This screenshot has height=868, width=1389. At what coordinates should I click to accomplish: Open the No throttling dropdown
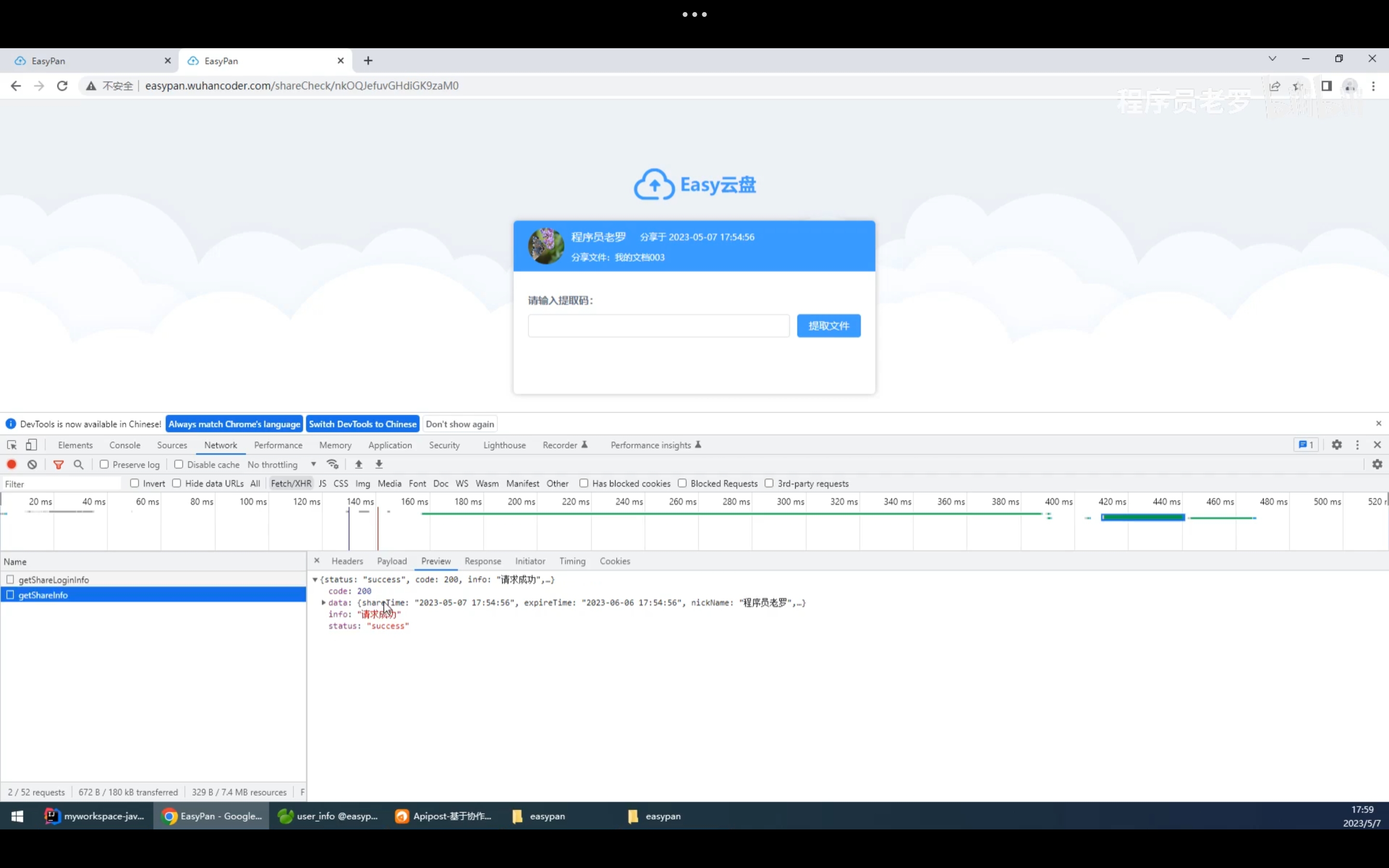281,464
